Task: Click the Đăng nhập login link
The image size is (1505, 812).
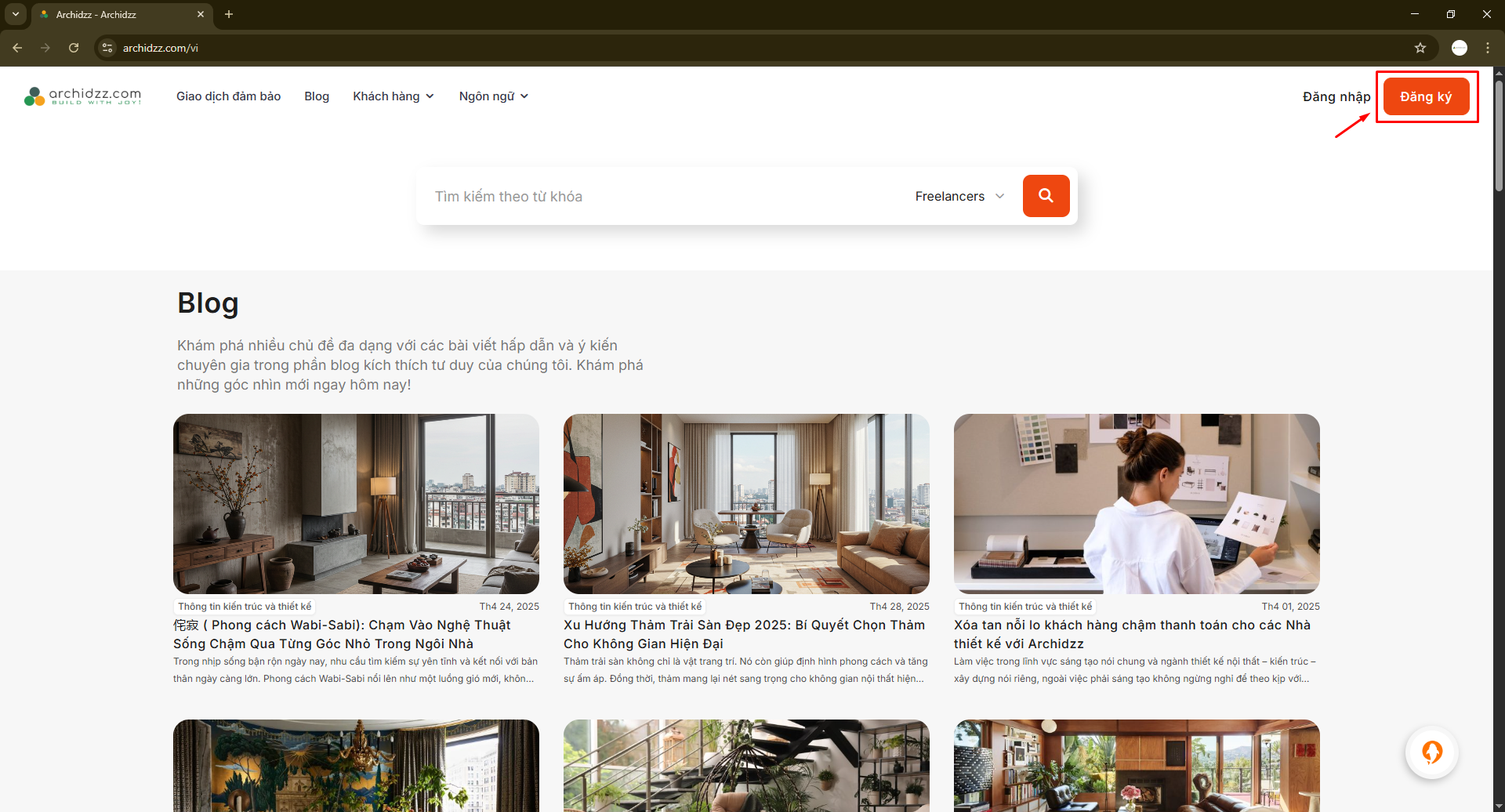Action: tap(1336, 96)
